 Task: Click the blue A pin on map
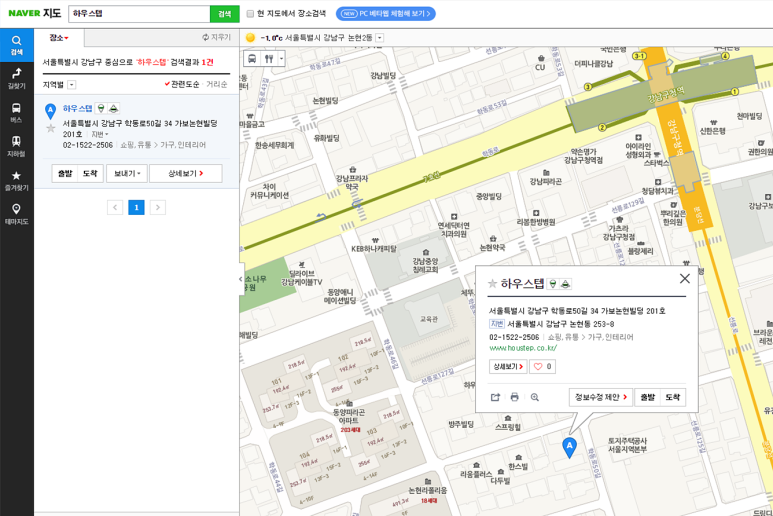[569, 447]
